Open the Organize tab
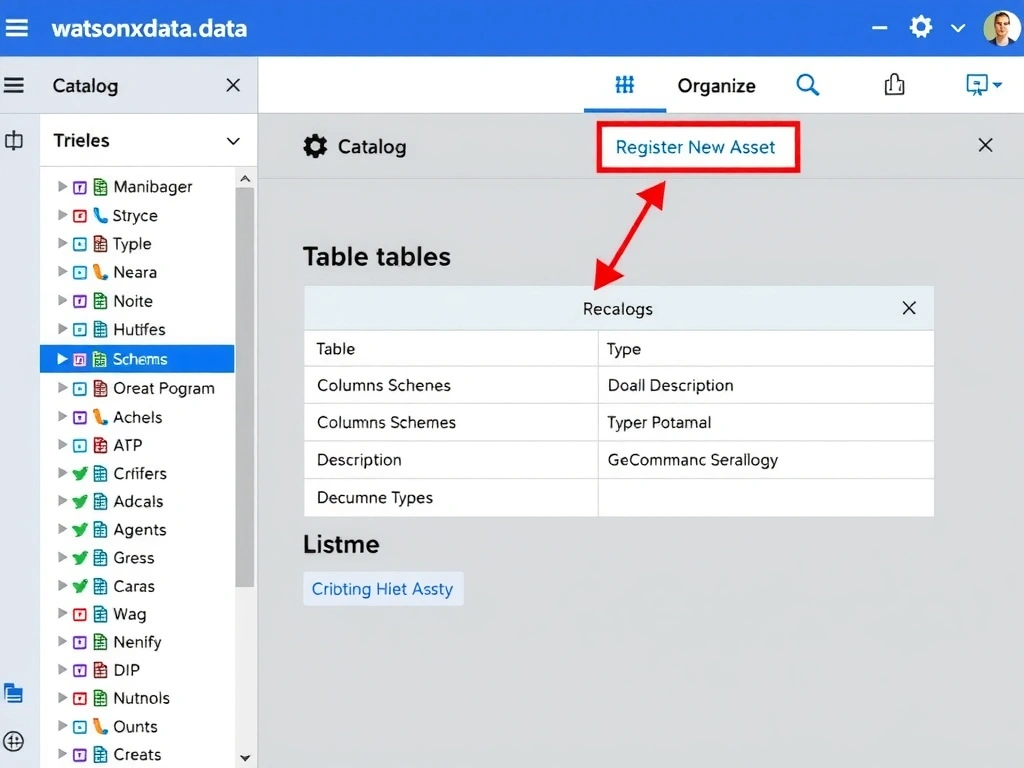The image size is (1024, 768). pyautogui.click(x=716, y=86)
